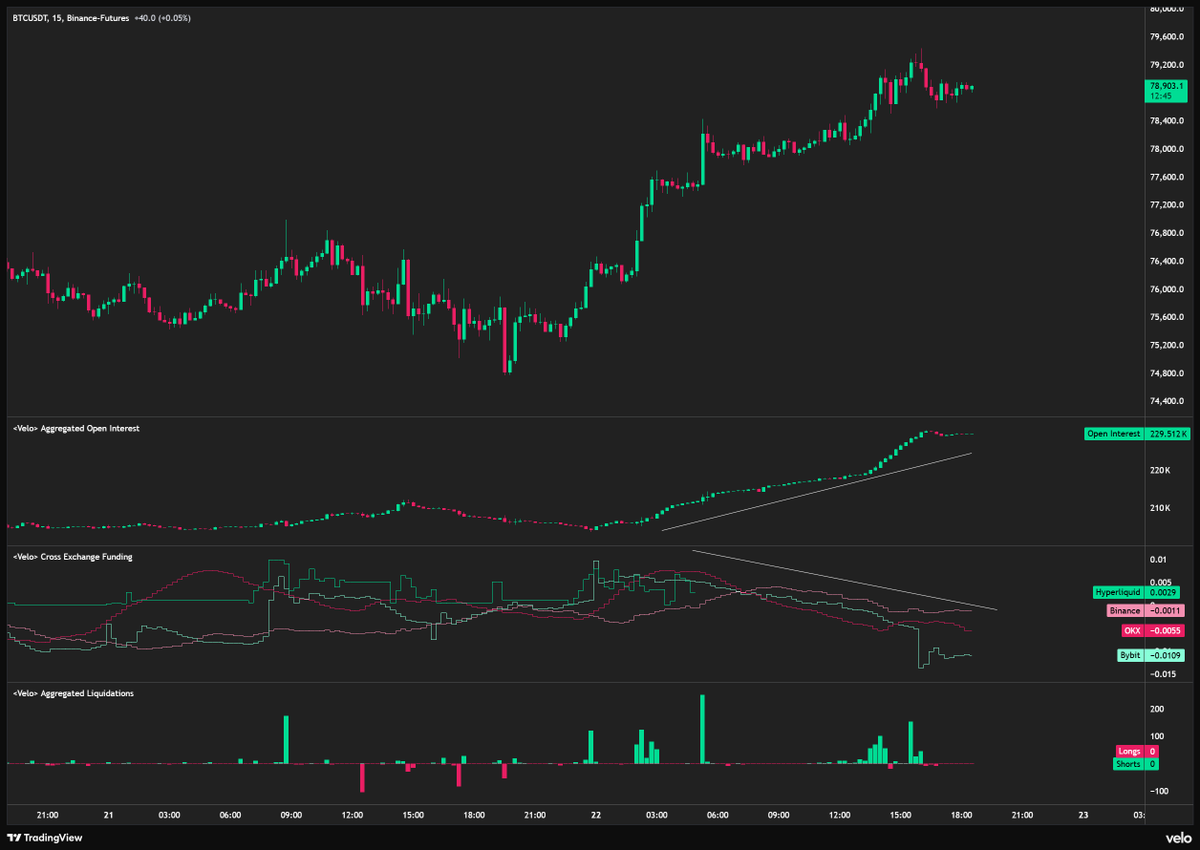
Task: Click the 18:00 label of the 22nd
Action: [x=962, y=815]
